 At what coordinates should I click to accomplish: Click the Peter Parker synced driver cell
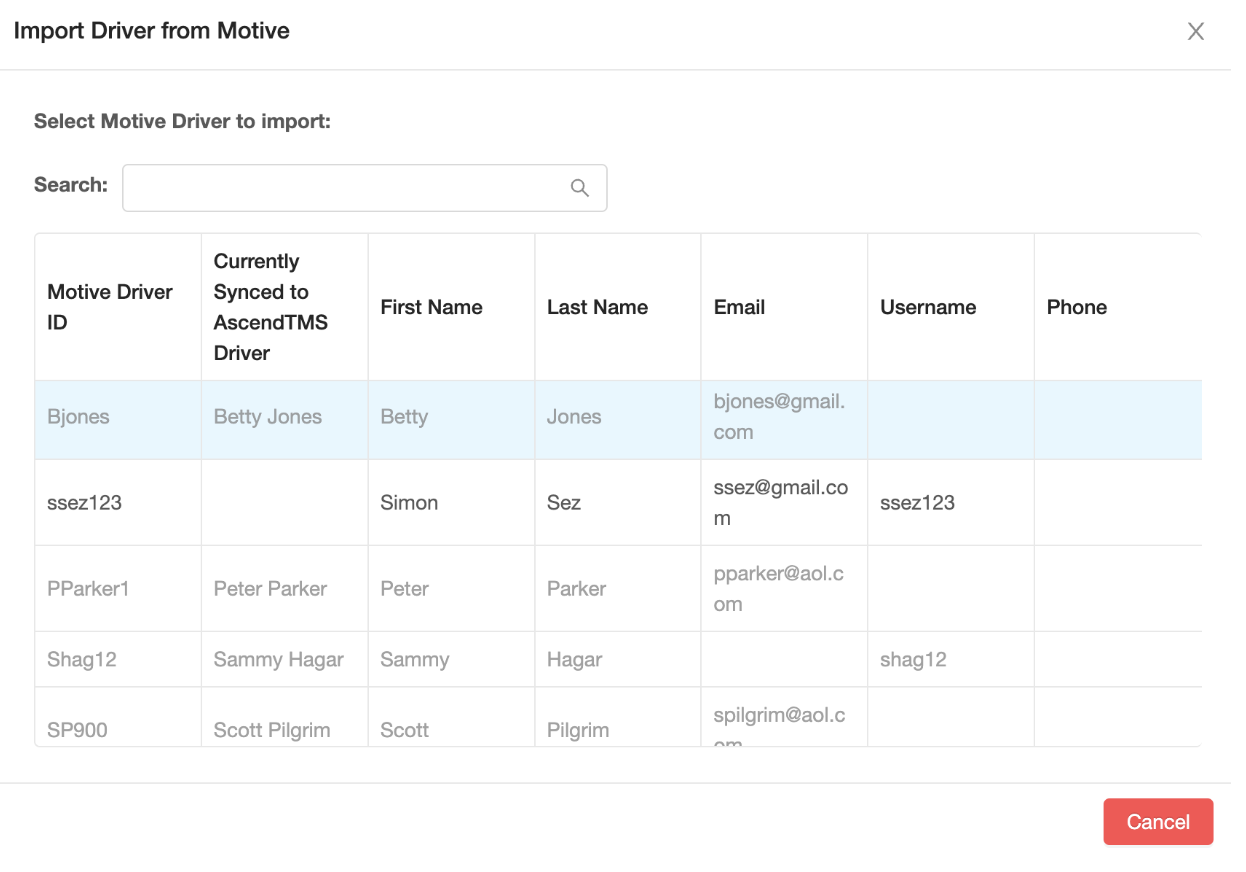[285, 589]
